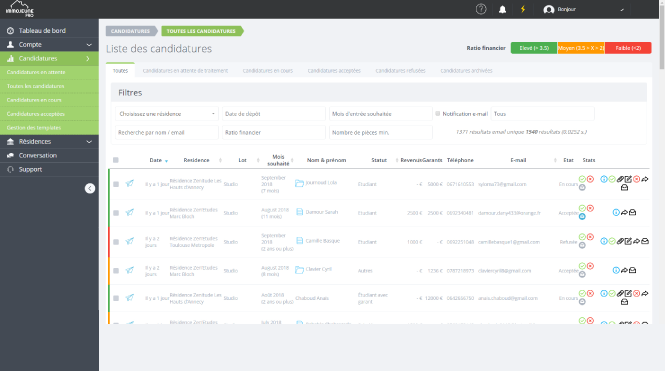
Task: Switch to the Candidatures en cours tab
Action: point(268,71)
